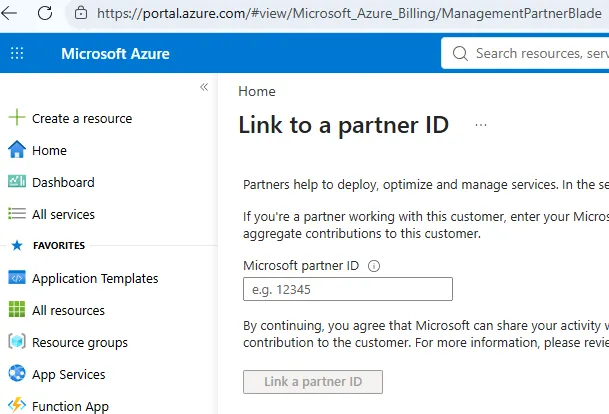Click the Create a resource plus icon
The height and width of the screenshot is (414, 609).
click(x=17, y=118)
